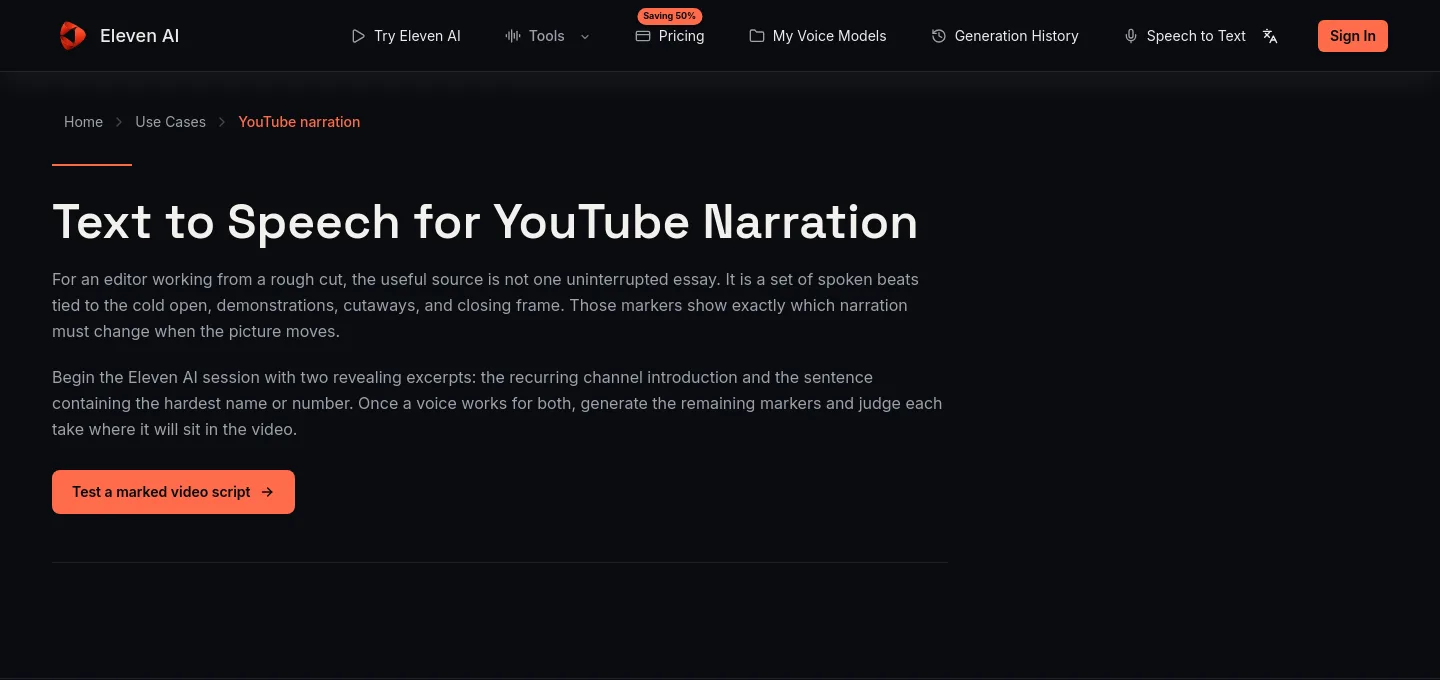The height and width of the screenshot is (680, 1440).
Task: Click the card icon beside Pricing
Action: (x=643, y=36)
